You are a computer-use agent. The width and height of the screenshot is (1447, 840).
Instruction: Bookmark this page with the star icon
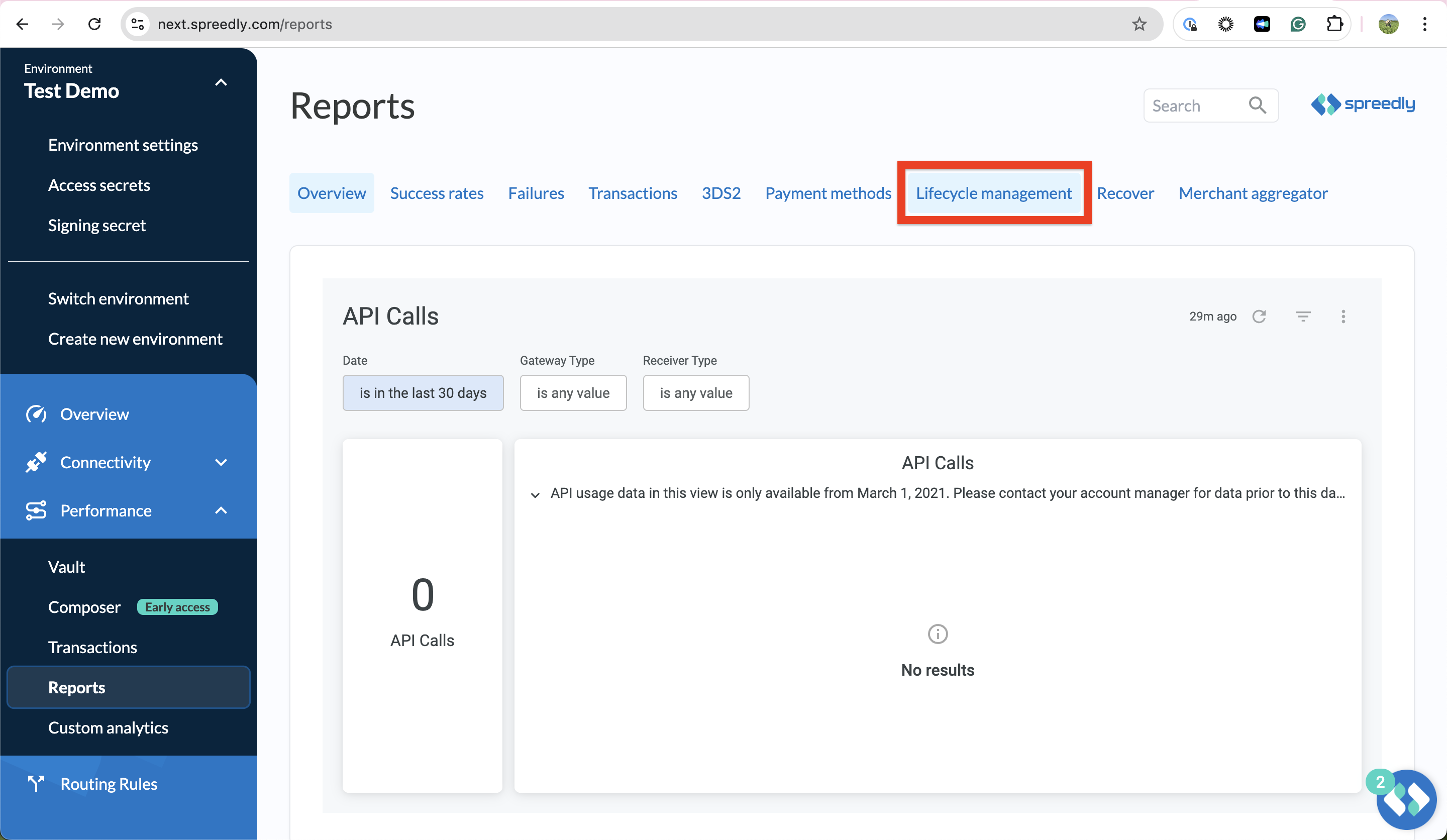(x=1139, y=24)
